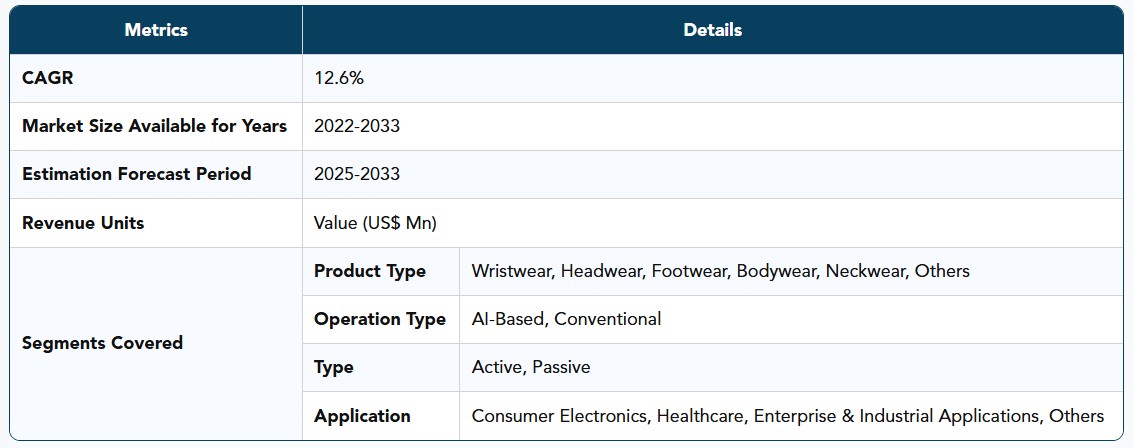Select the Operation Type sub-label
1134x448 pixels.
click(380, 319)
